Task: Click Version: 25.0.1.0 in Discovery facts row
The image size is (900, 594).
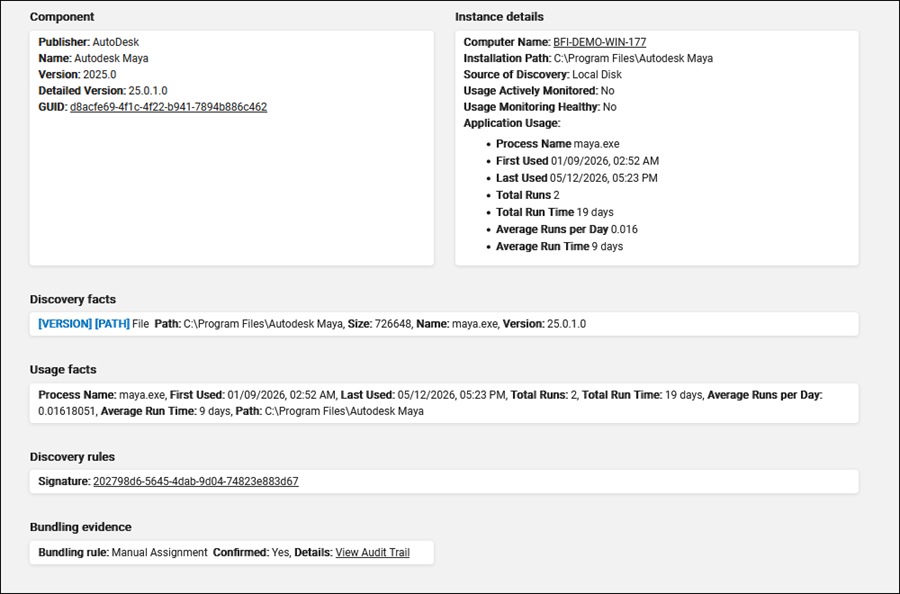Action: (544, 324)
